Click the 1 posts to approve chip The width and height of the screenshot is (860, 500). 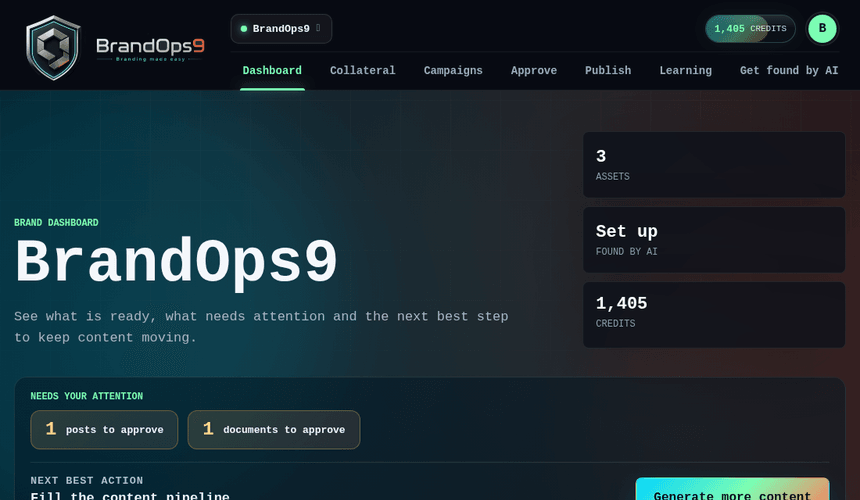pyautogui.click(x=104, y=430)
